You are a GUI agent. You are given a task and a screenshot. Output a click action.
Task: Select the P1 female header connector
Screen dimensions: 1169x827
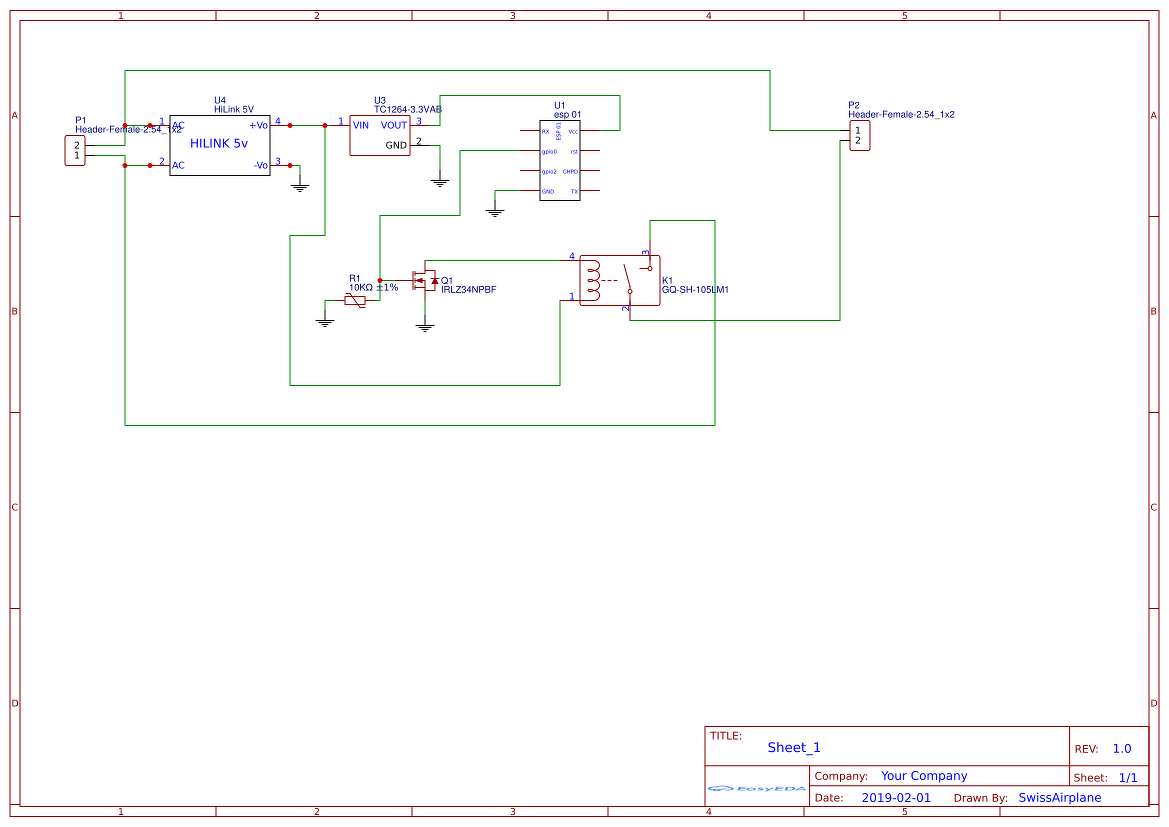coord(75,151)
